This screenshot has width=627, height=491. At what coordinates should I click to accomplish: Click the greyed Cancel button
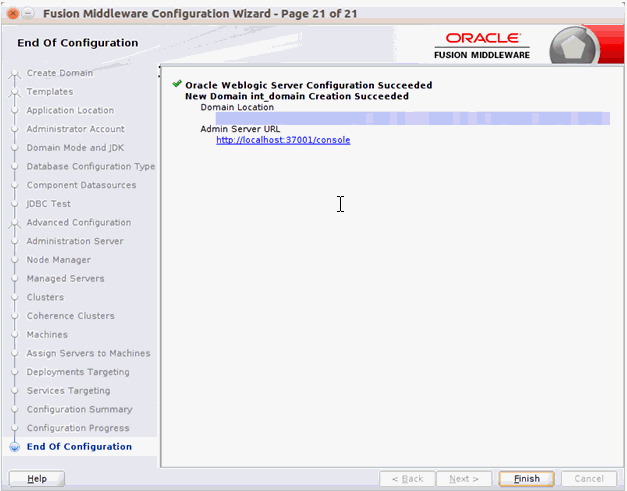coord(589,479)
